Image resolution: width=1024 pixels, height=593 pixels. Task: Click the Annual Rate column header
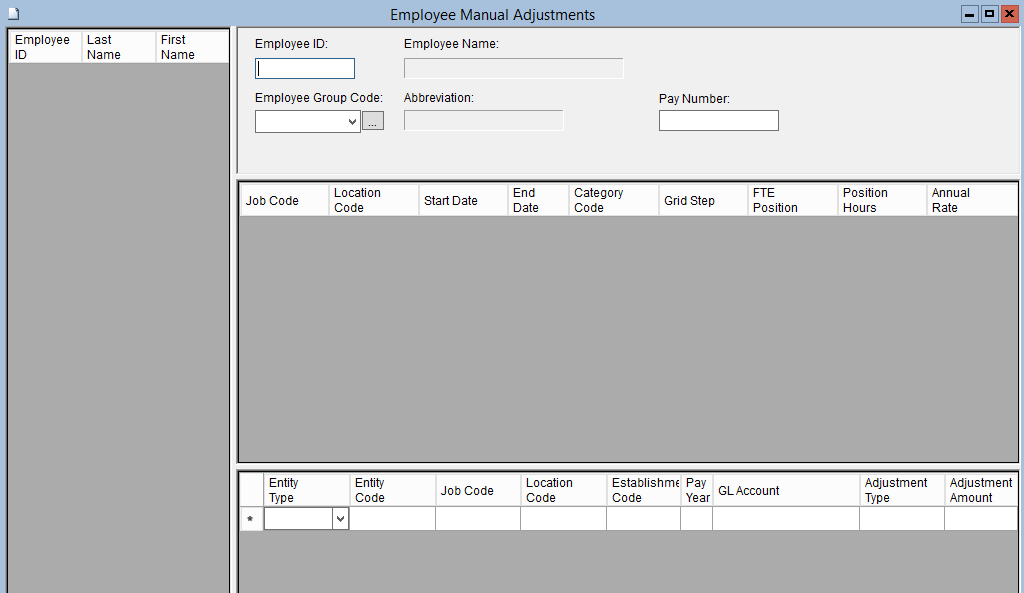971,200
